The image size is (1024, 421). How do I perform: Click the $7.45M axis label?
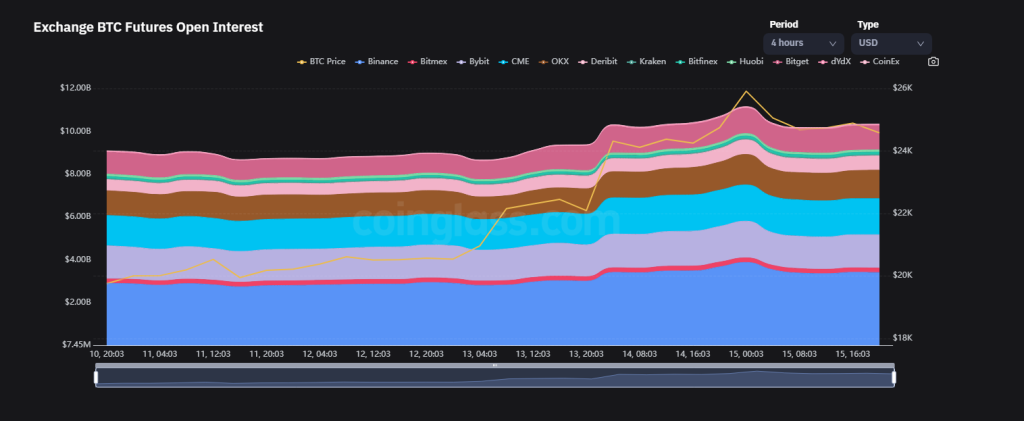pyautogui.click(x=77, y=344)
